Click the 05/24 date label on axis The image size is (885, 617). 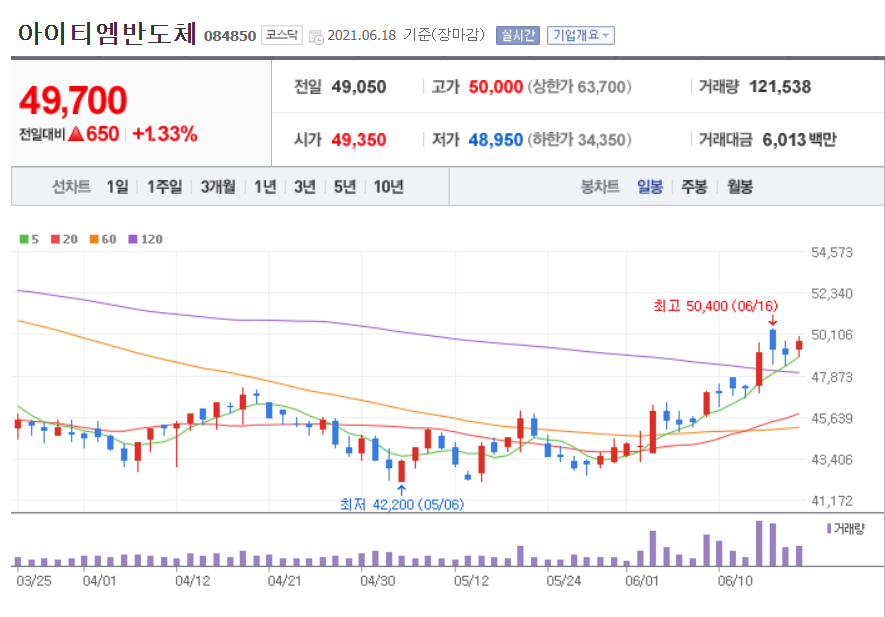pyautogui.click(x=563, y=581)
